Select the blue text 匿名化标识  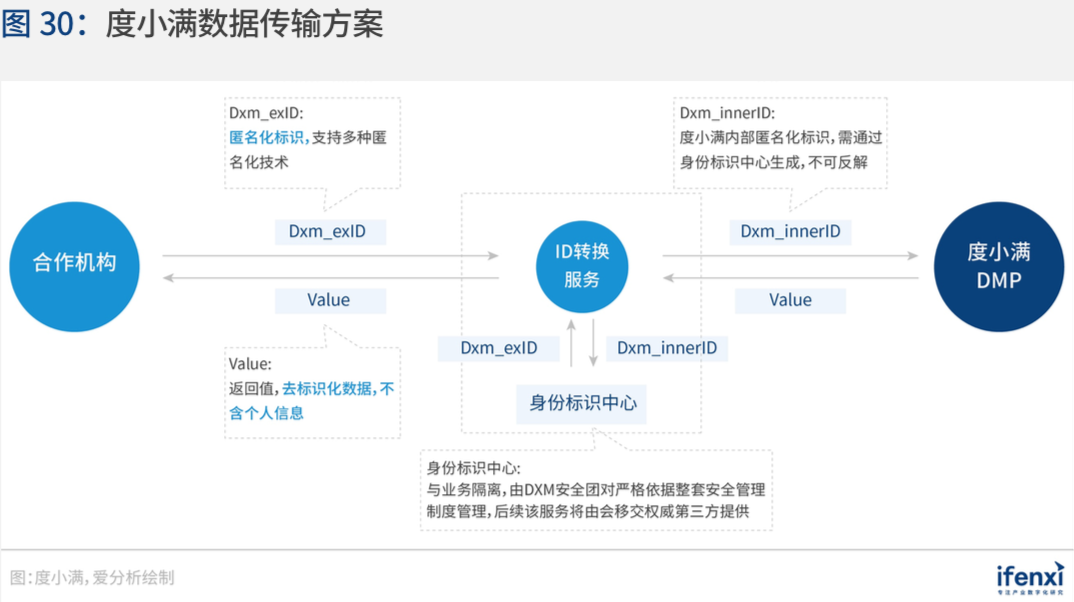pos(266,138)
